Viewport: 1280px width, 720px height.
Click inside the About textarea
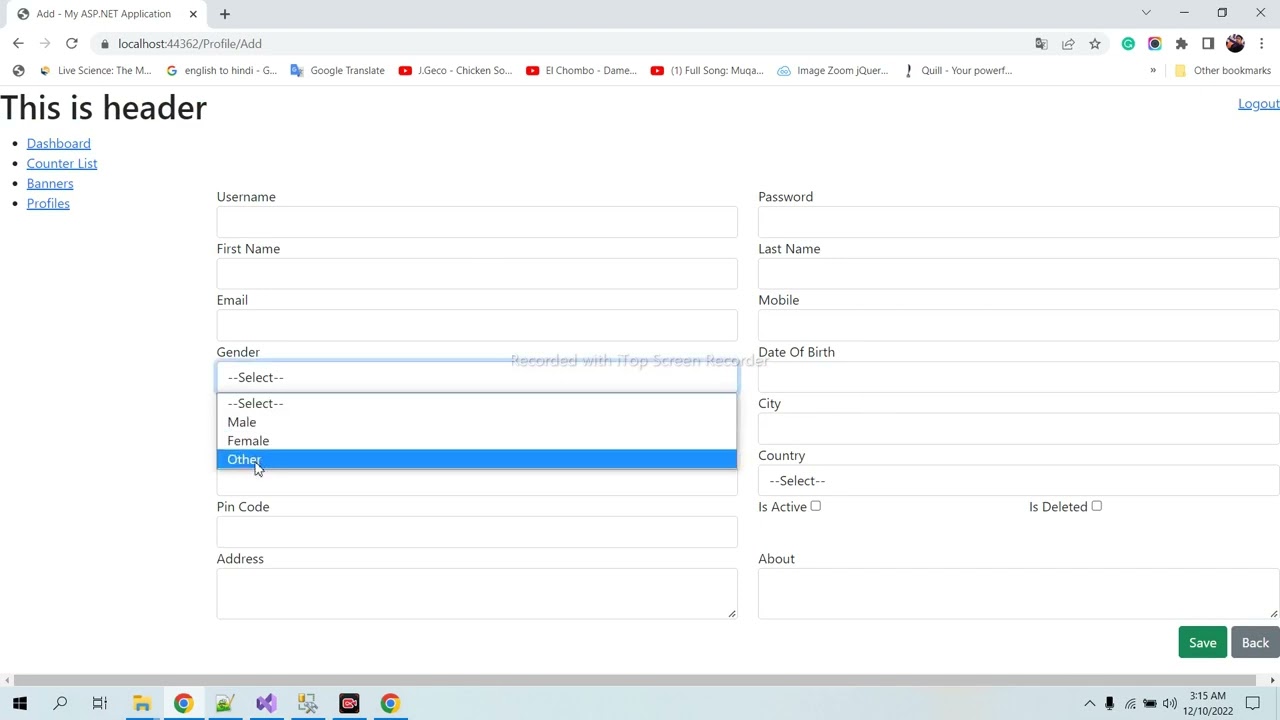pos(1019,594)
